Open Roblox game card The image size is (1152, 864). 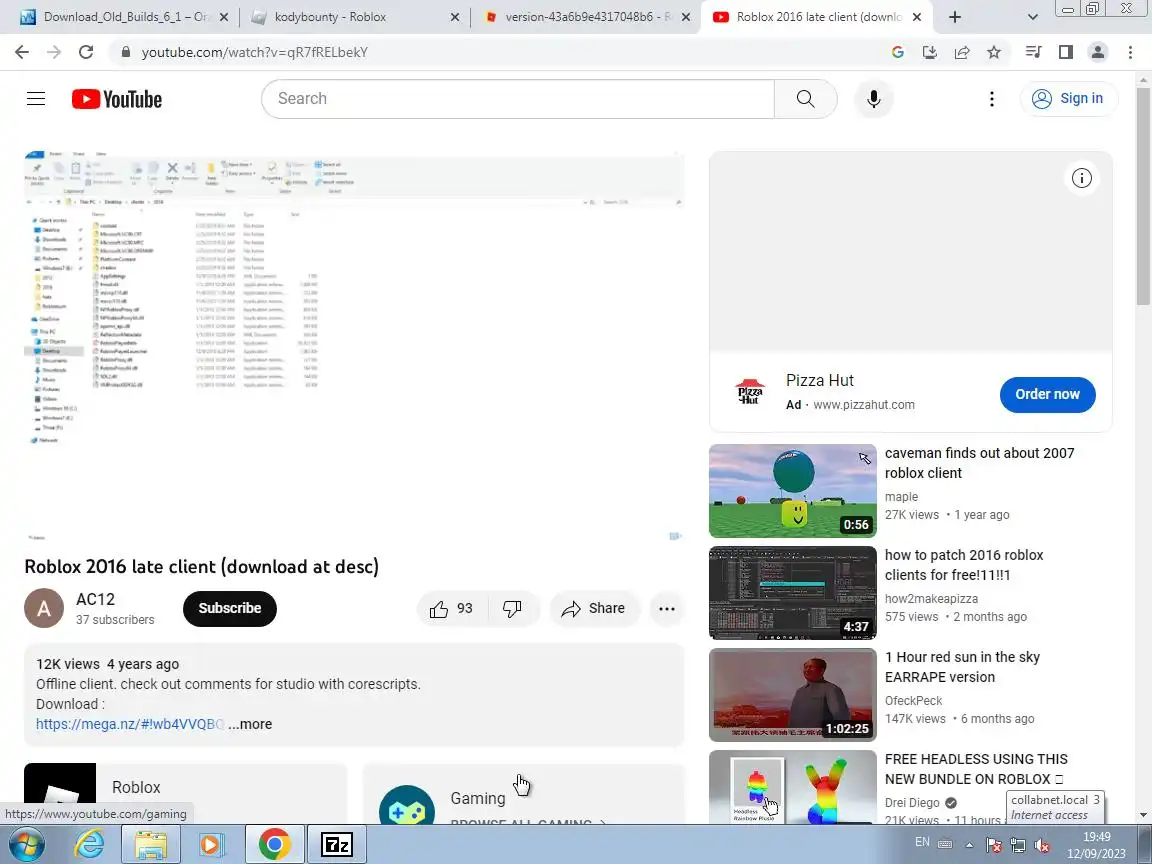(185, 793)
